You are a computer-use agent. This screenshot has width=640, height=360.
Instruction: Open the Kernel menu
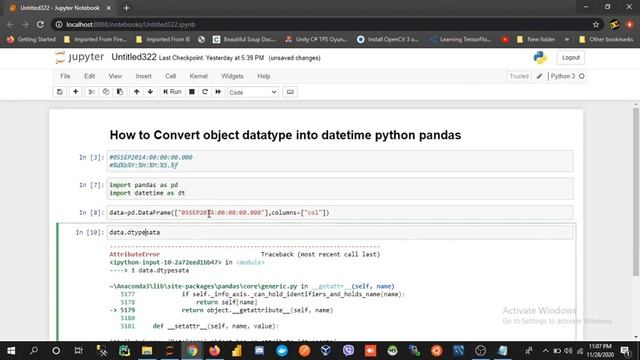point(198,76)
